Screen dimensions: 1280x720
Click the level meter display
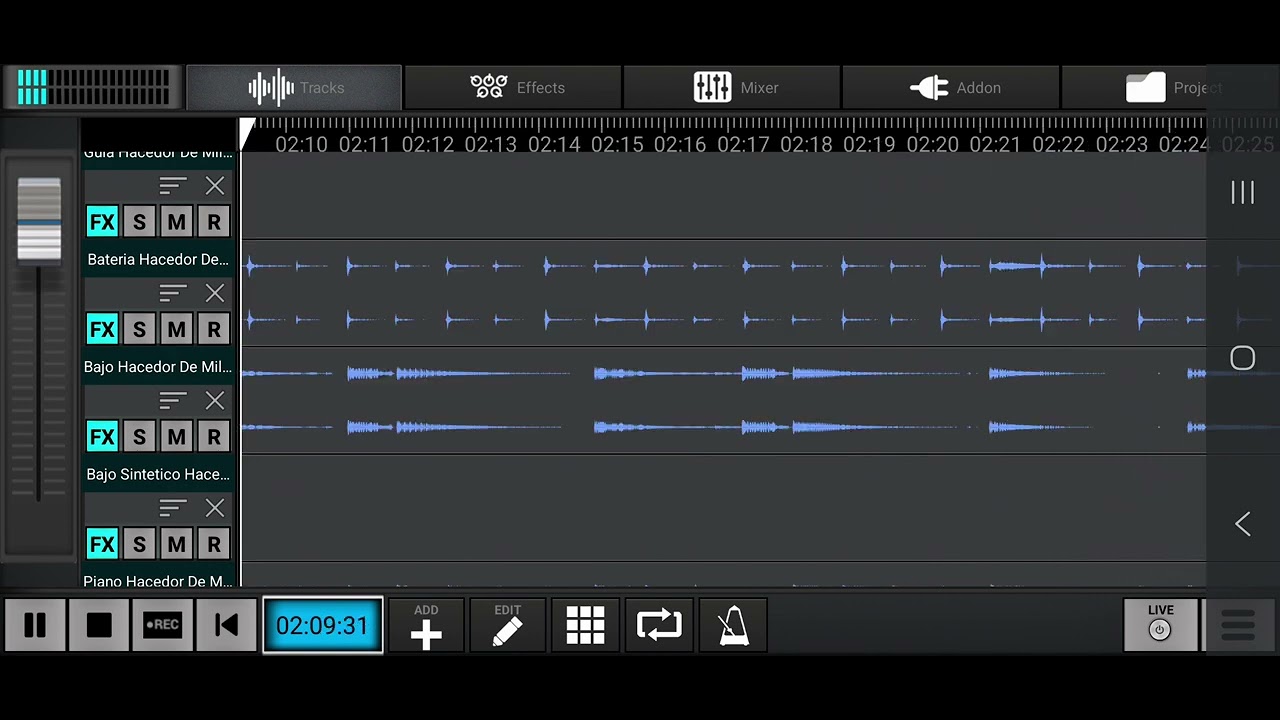(x=93, y=88)
